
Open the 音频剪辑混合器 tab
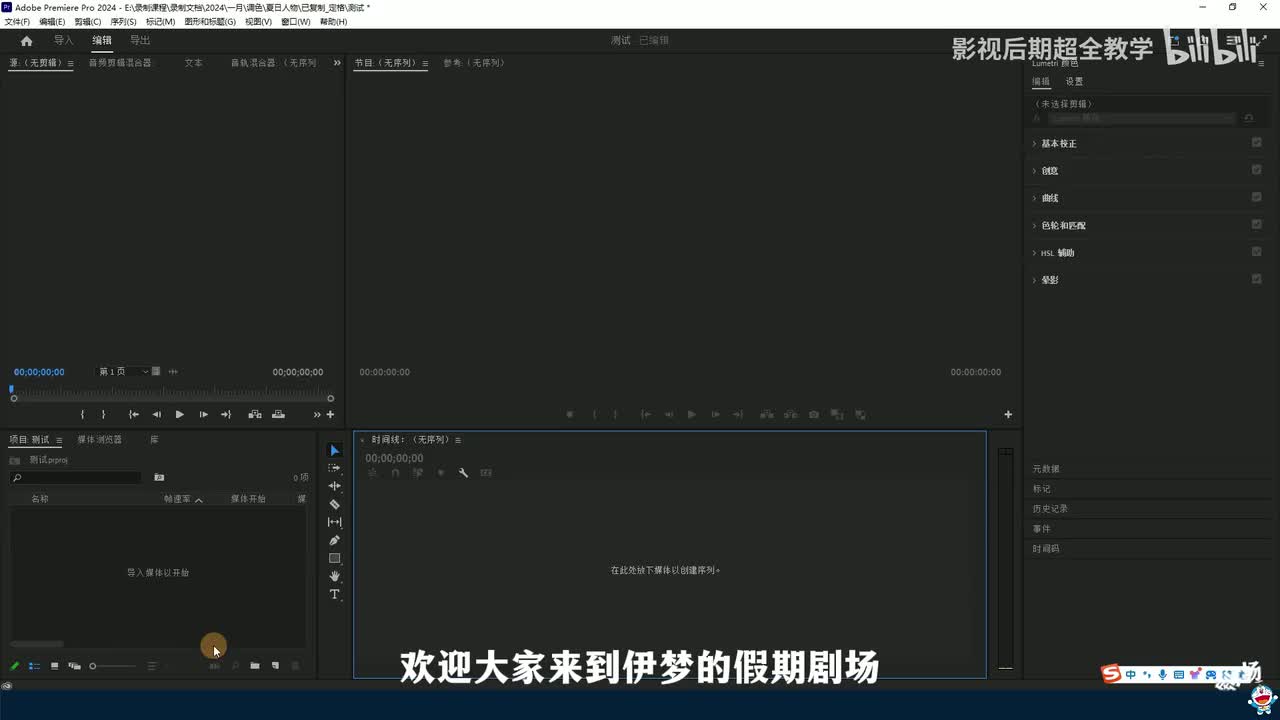pos(120,63)
